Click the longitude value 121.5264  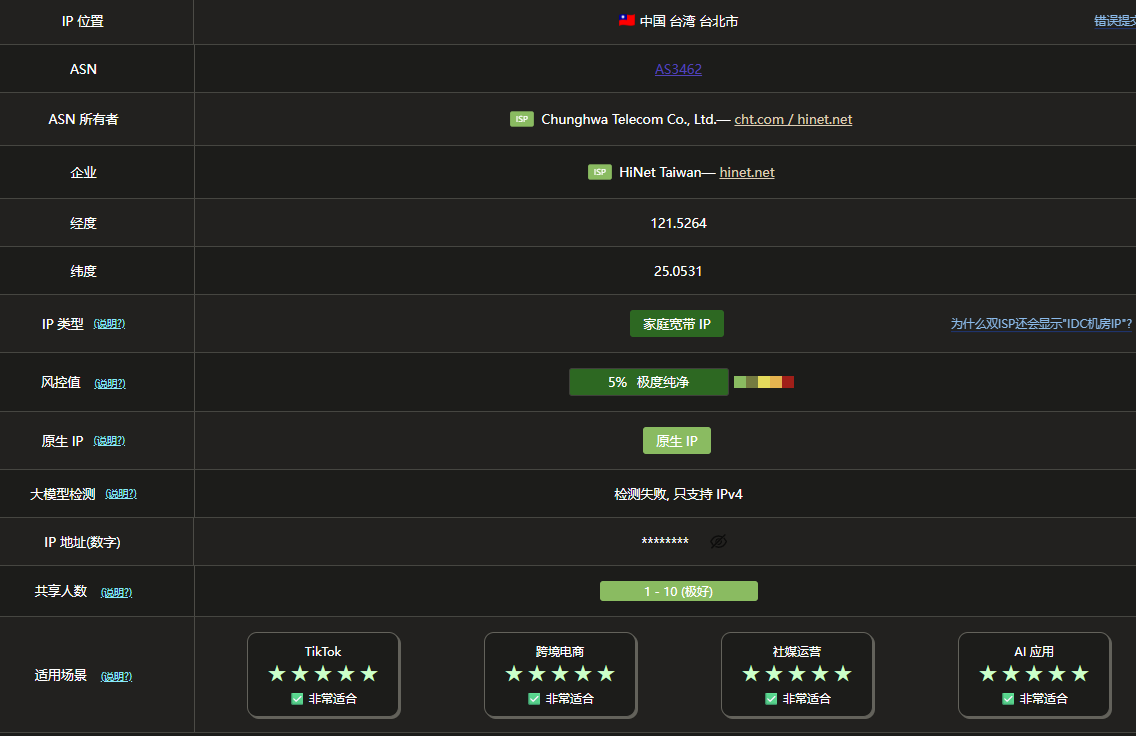[x=678, y=223]
